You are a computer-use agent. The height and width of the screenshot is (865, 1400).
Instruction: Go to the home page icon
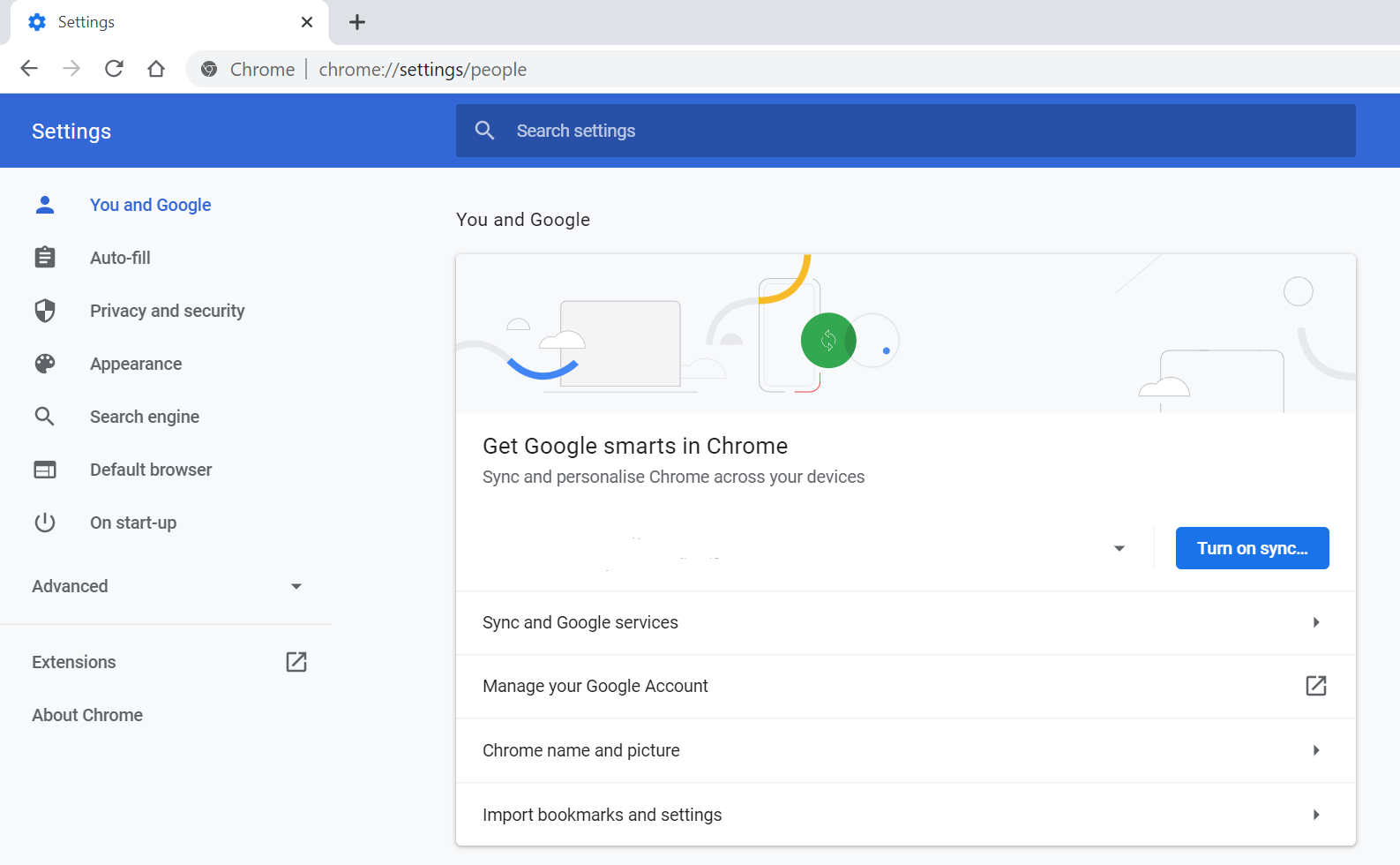tap(156, 69)
